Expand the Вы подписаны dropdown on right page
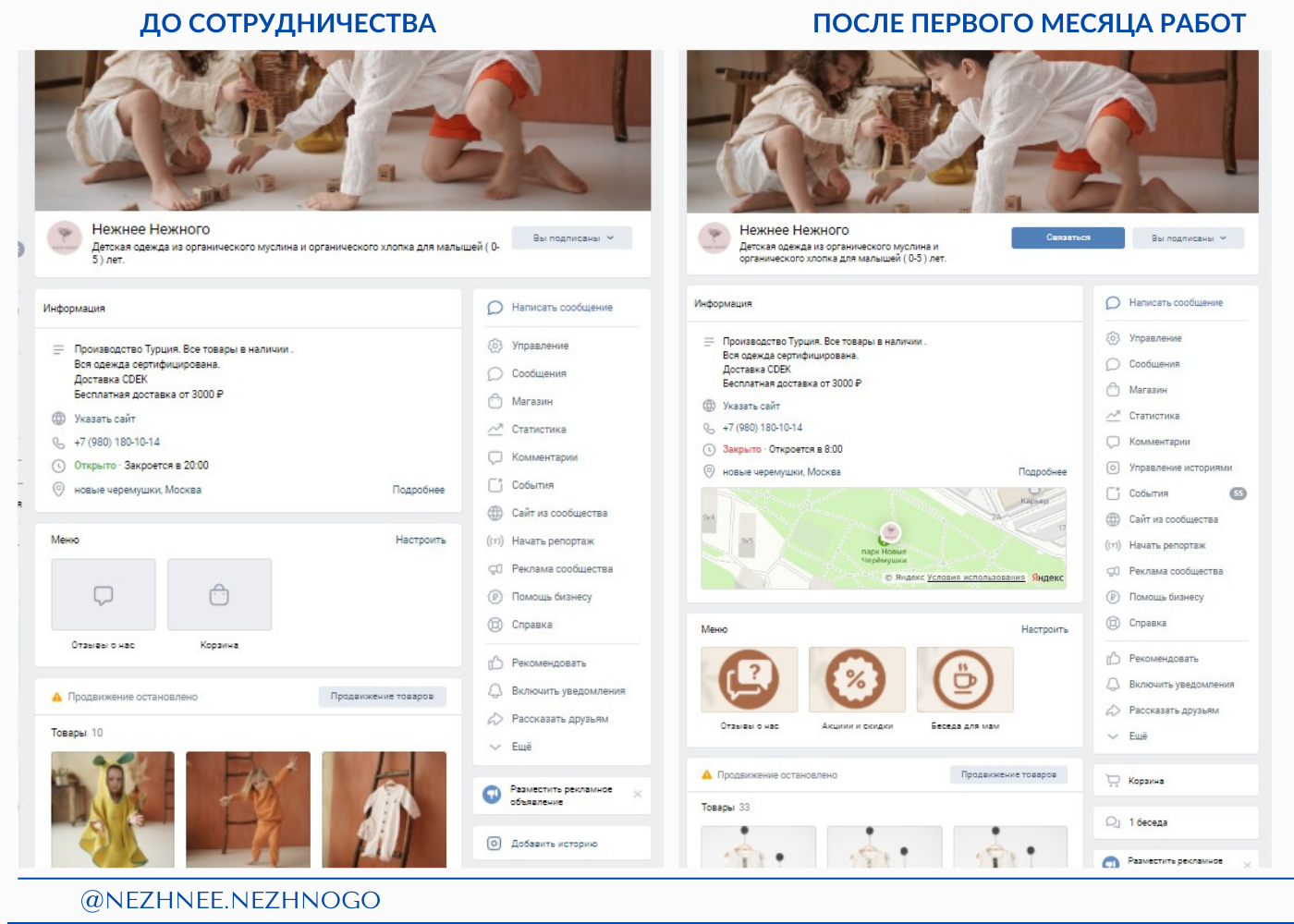This screenshot has height=924, width=1294. click(x=1189, y=238)
